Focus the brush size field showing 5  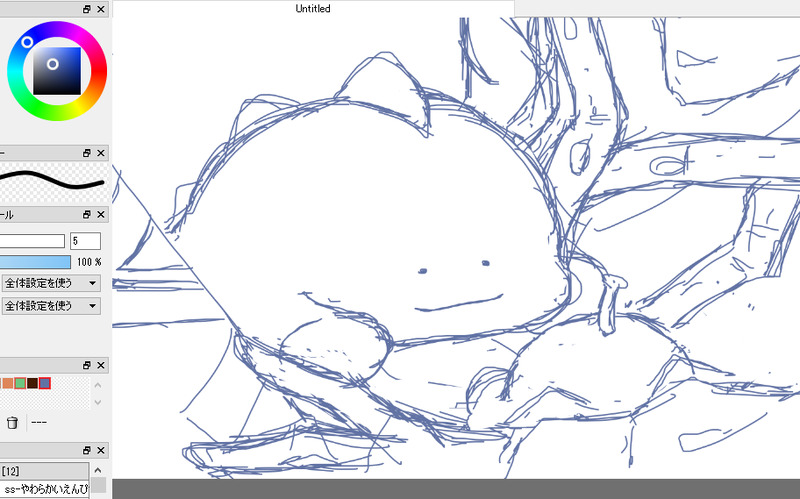coord(85,241)
